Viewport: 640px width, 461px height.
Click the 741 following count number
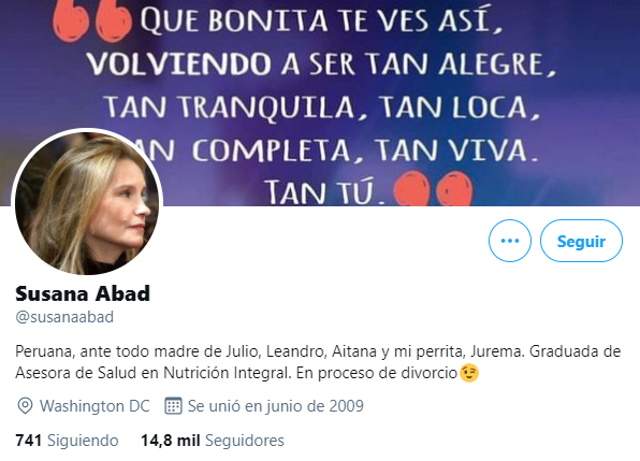(29, 441)
